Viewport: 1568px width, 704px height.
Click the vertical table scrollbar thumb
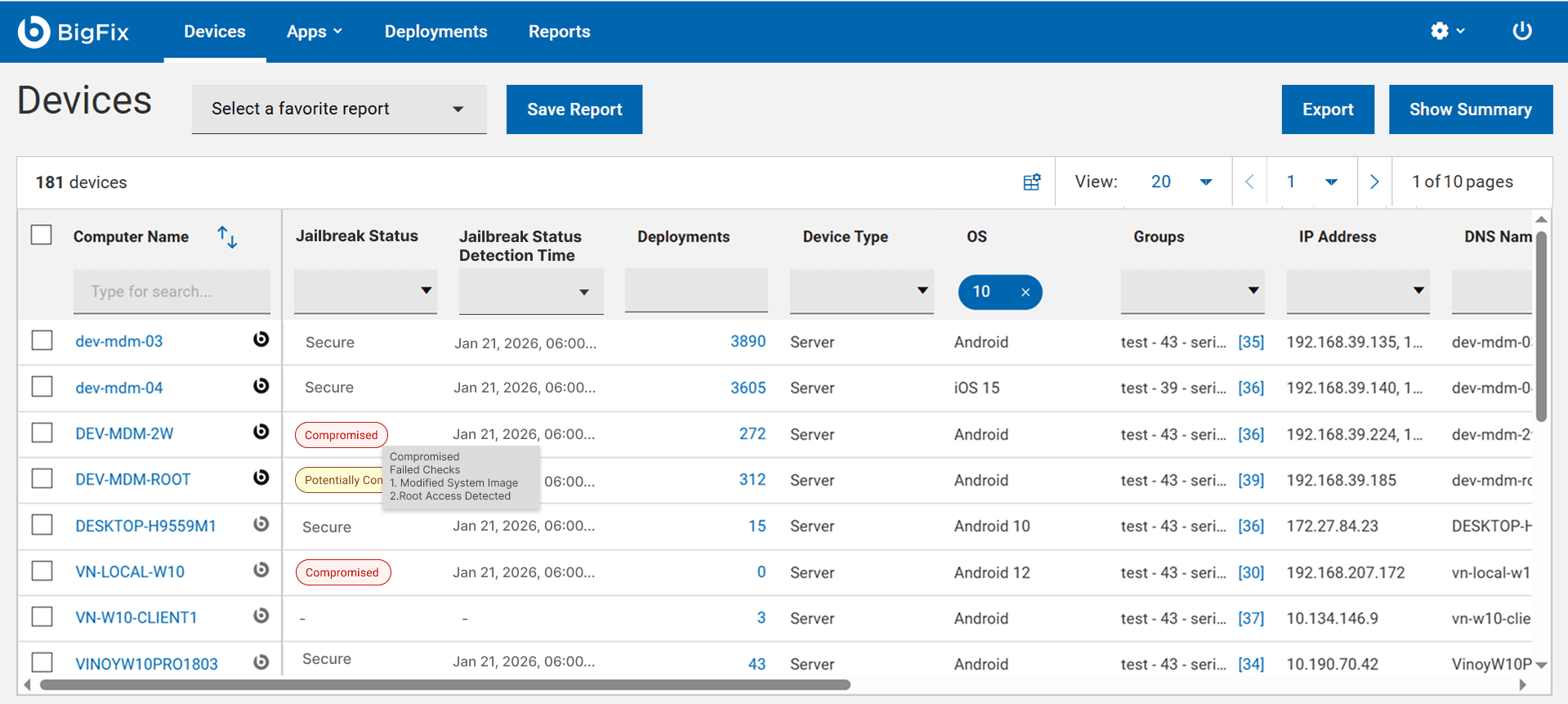(1541, 325)
